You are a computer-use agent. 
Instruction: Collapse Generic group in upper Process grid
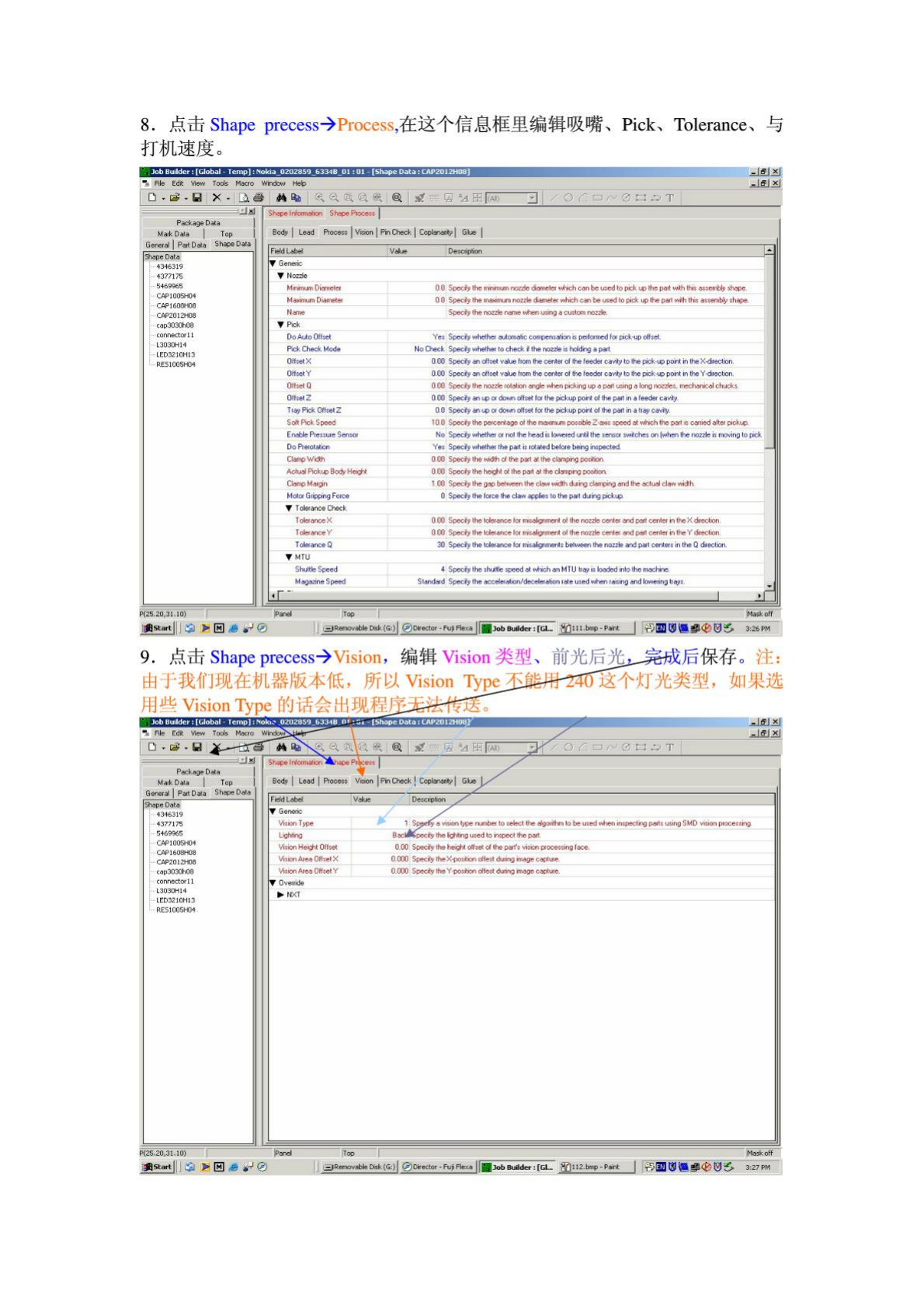tap(273, 263)
